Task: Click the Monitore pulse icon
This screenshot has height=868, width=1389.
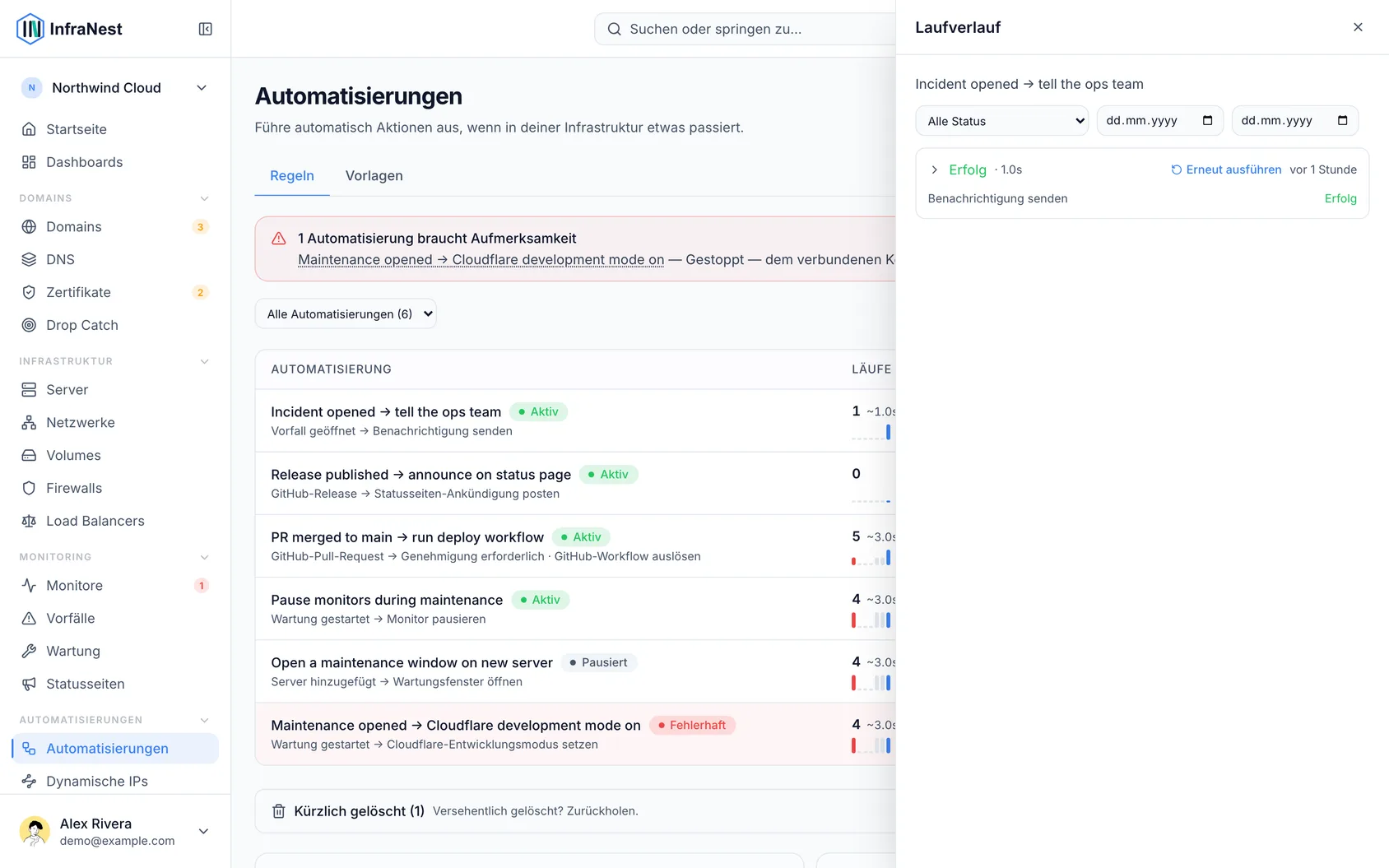Action: point(29,585)
